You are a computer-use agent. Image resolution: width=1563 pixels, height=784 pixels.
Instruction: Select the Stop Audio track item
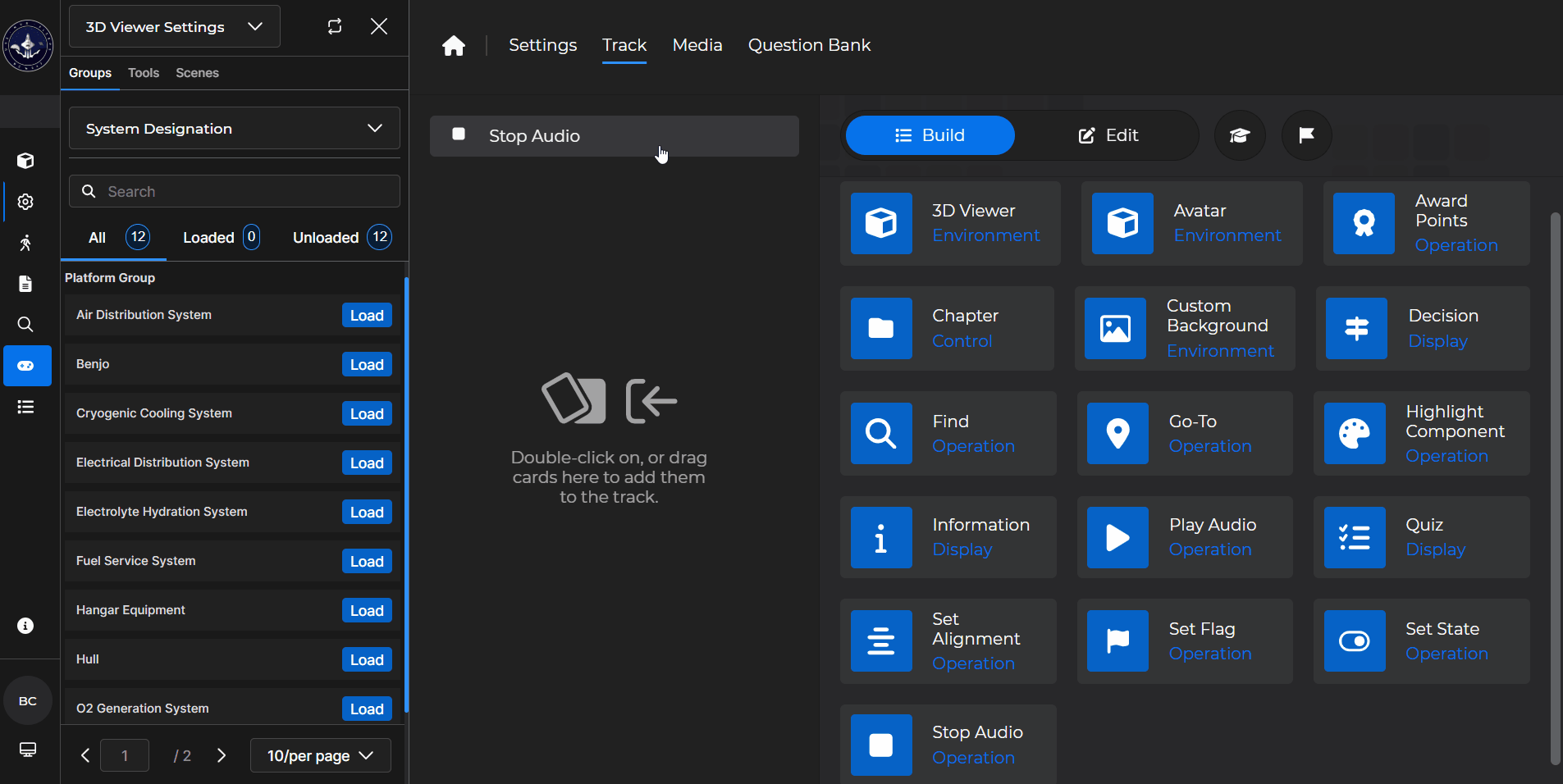[x=615, y=136]
